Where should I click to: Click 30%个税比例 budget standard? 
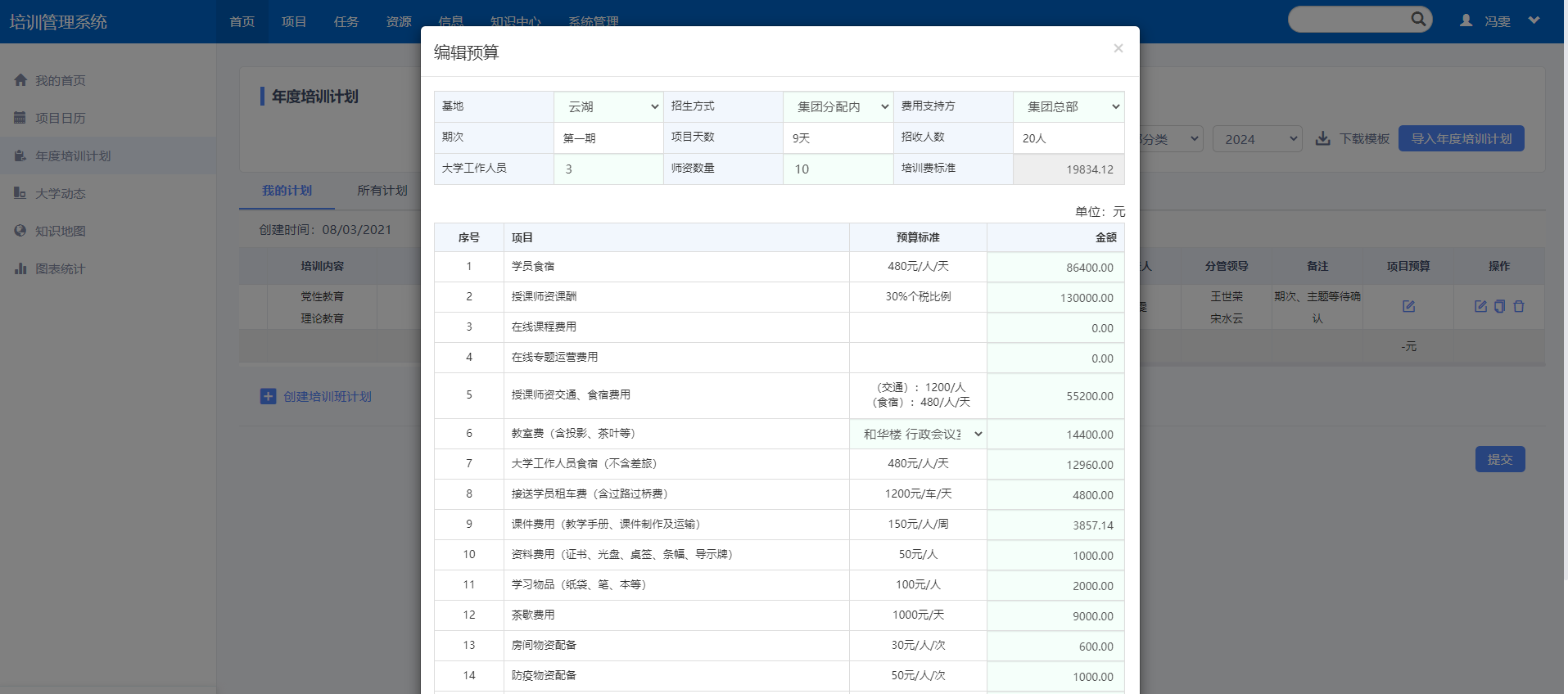[918, 296]
